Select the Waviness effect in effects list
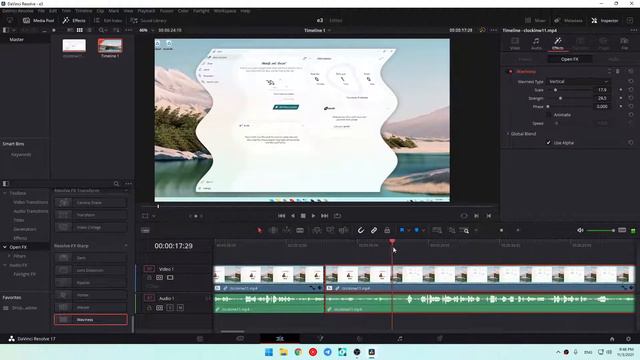This screenshot has height=360, width=640. 91,320
